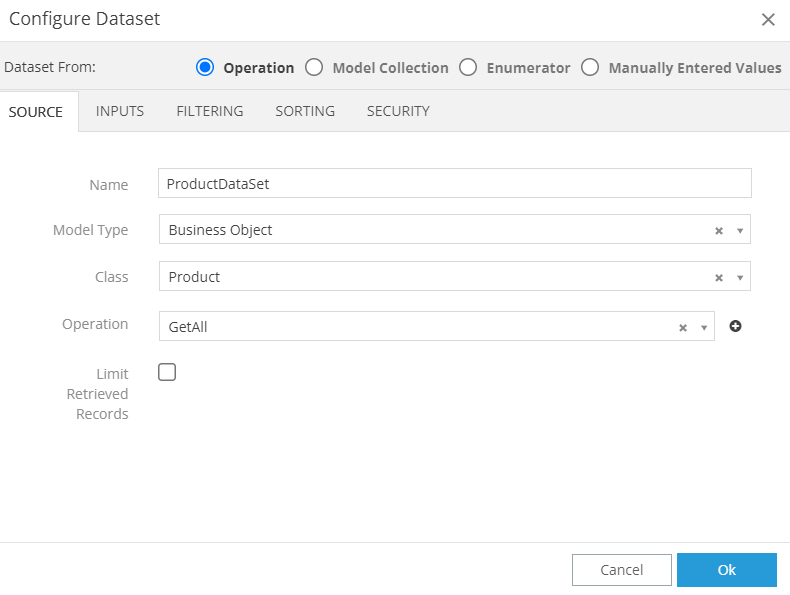Screen dimensions: 790x595
Task: Choose the Enumerator radio option
Action: pos(468,68)
